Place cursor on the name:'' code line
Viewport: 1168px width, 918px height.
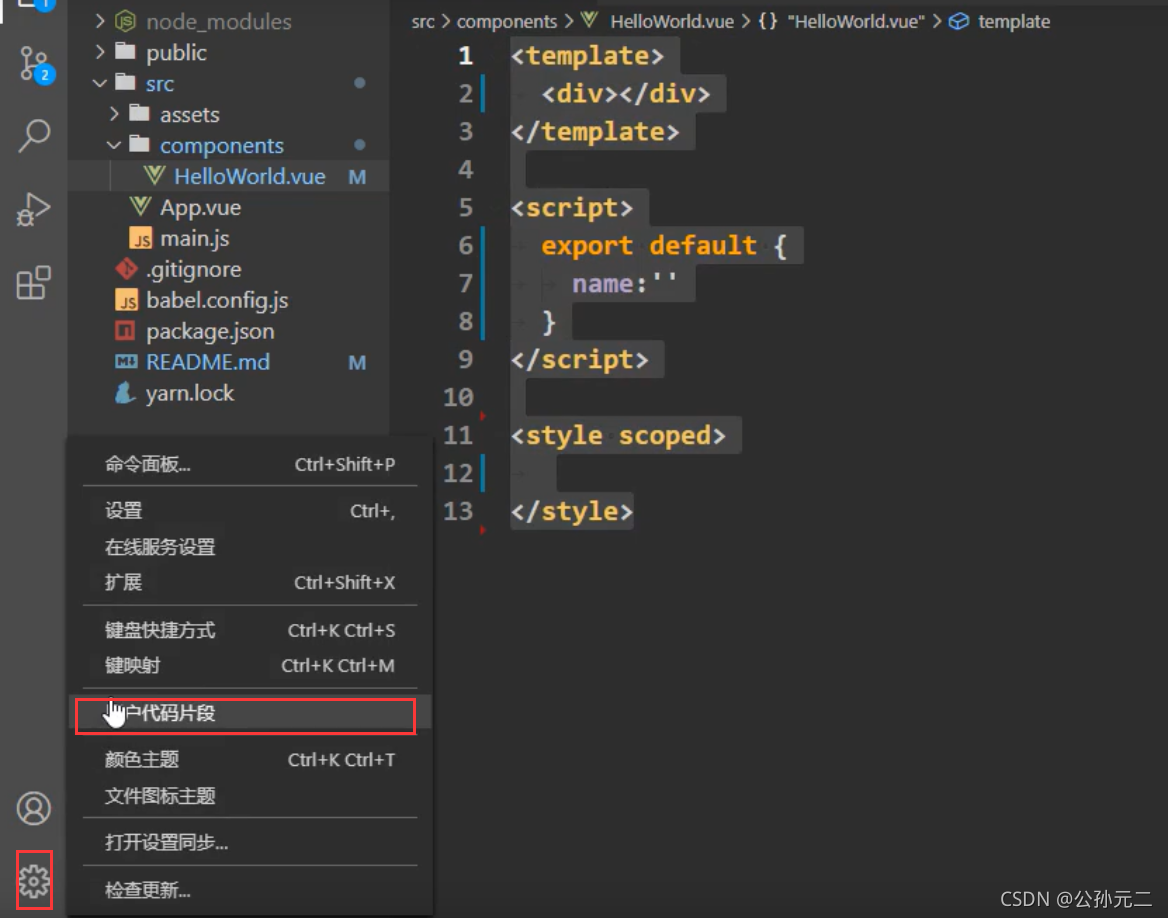[624, 284]
